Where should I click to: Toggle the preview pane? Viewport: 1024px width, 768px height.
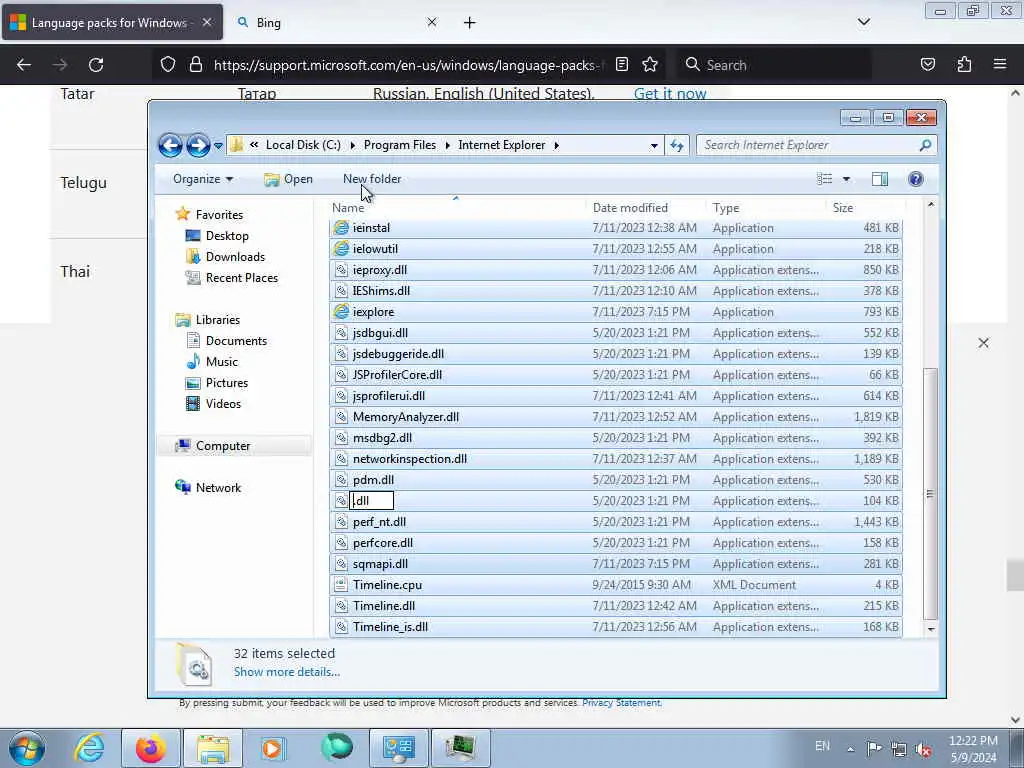coord(880,179)
